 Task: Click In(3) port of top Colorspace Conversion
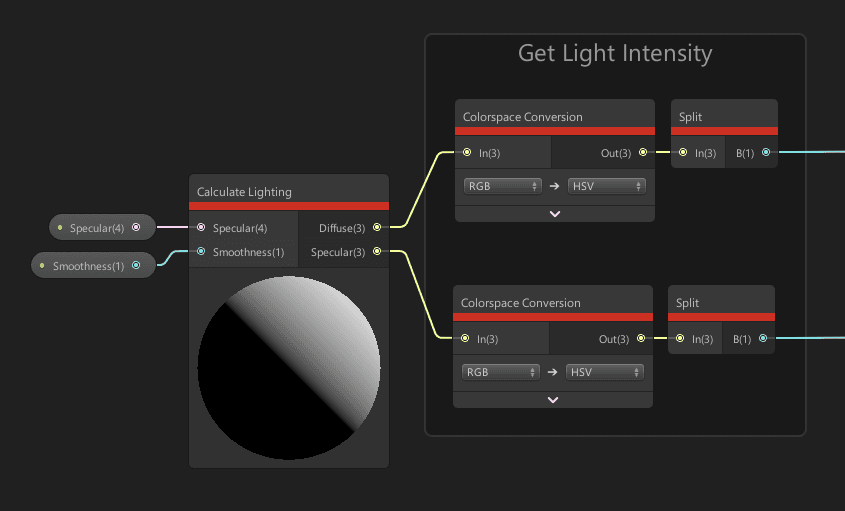pos(467,153)
